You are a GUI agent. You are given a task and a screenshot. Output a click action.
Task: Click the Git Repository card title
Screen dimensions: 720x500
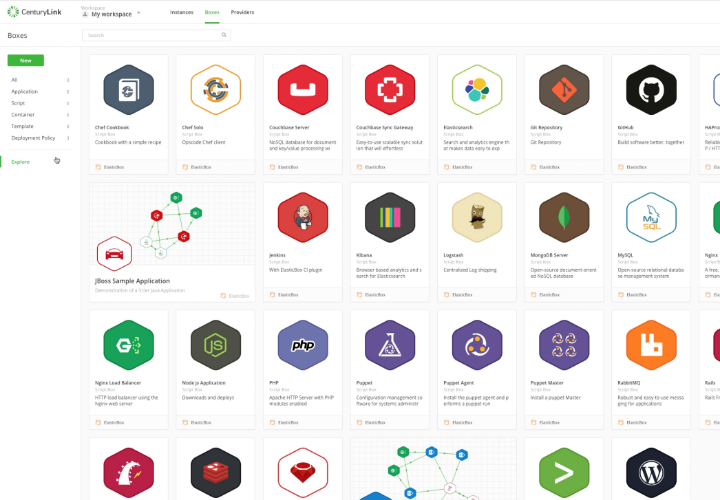546,127
